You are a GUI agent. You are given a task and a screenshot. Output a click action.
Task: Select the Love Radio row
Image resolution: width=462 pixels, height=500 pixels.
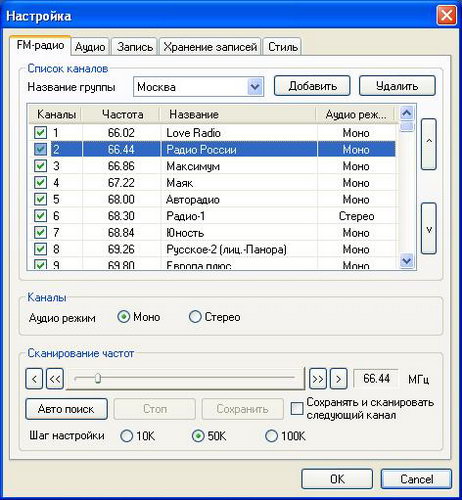point(212,133)
